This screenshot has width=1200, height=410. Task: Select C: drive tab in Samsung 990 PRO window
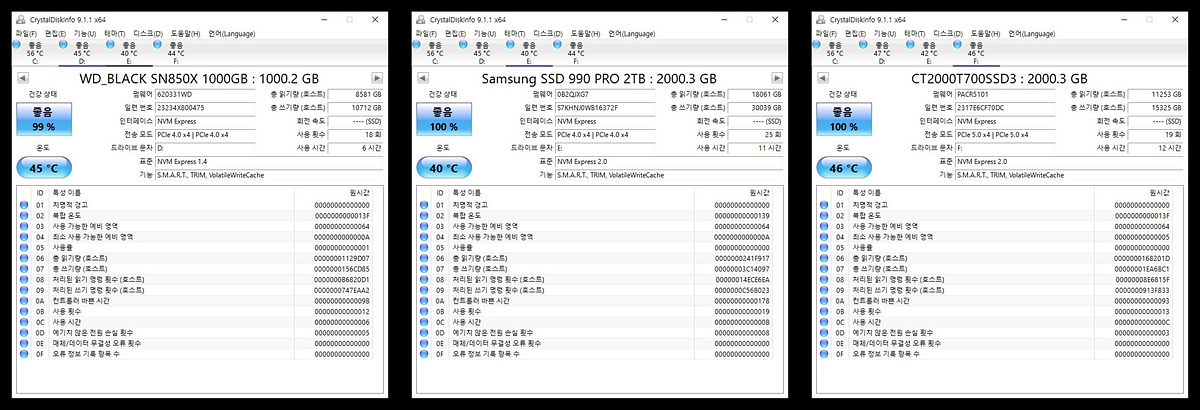click(x=435, y=53)
